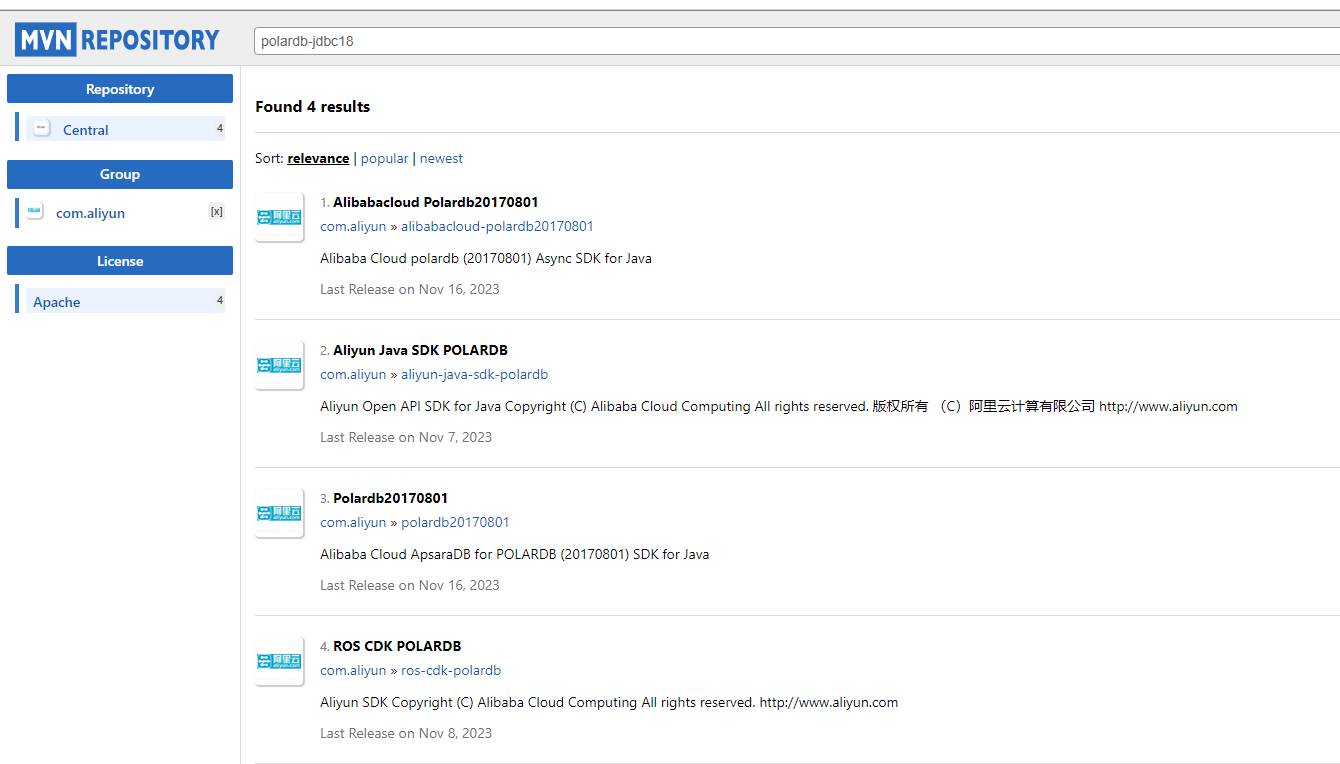This screenshot has width=1340, height=764.
Task: Open polardb20170801 artifact link
Action: [455, 522]
